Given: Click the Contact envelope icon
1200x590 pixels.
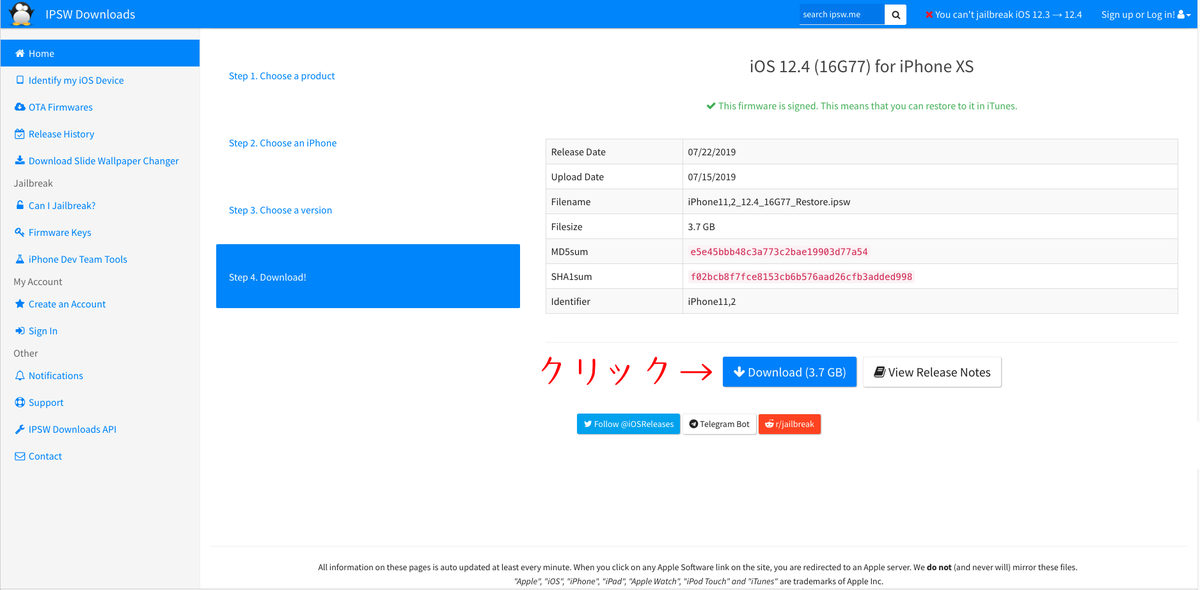Looking at the screenshot, I should (x=21, y=456).
